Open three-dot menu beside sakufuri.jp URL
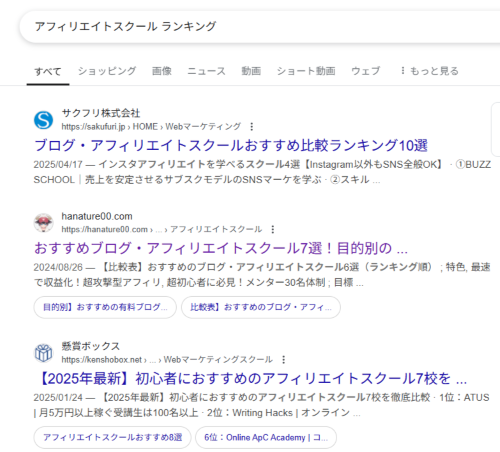The height and width of the screenshot is (452, 500). click(252, 127)
